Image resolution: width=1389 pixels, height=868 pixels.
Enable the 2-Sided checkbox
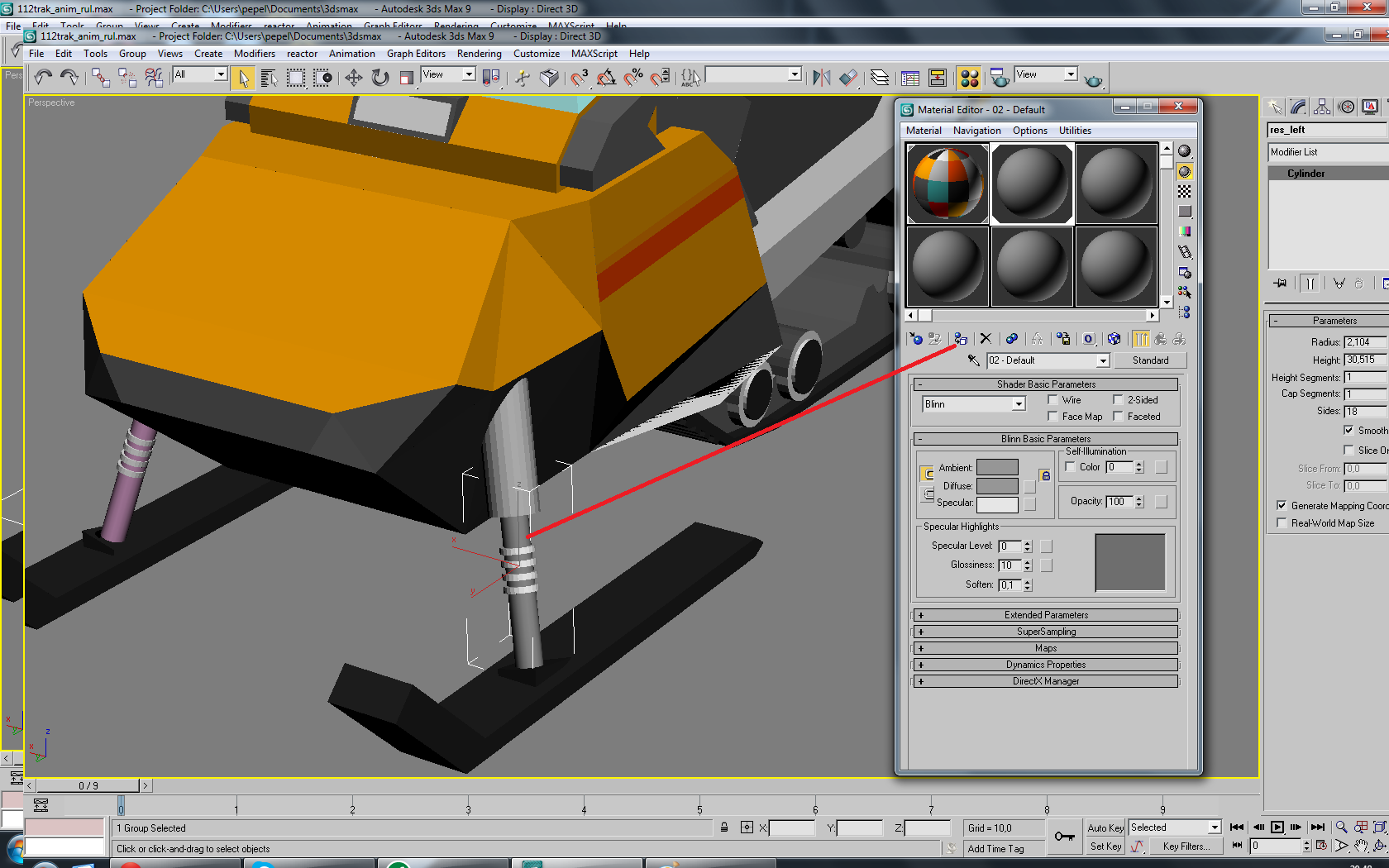pyautogui.click(x=1118, y=400)
